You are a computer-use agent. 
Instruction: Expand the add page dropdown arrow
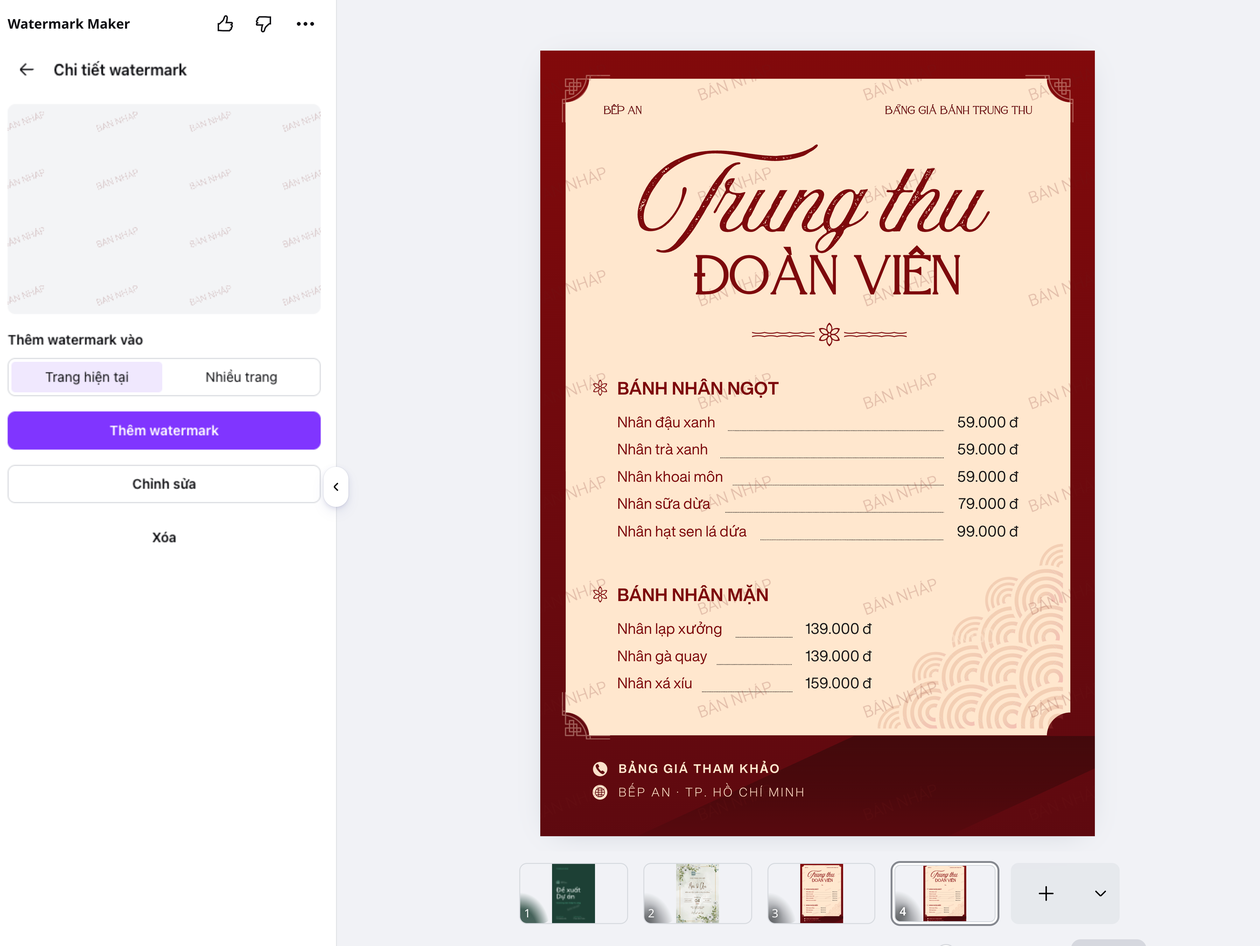pyautogui.click(x=1100, y=893)
